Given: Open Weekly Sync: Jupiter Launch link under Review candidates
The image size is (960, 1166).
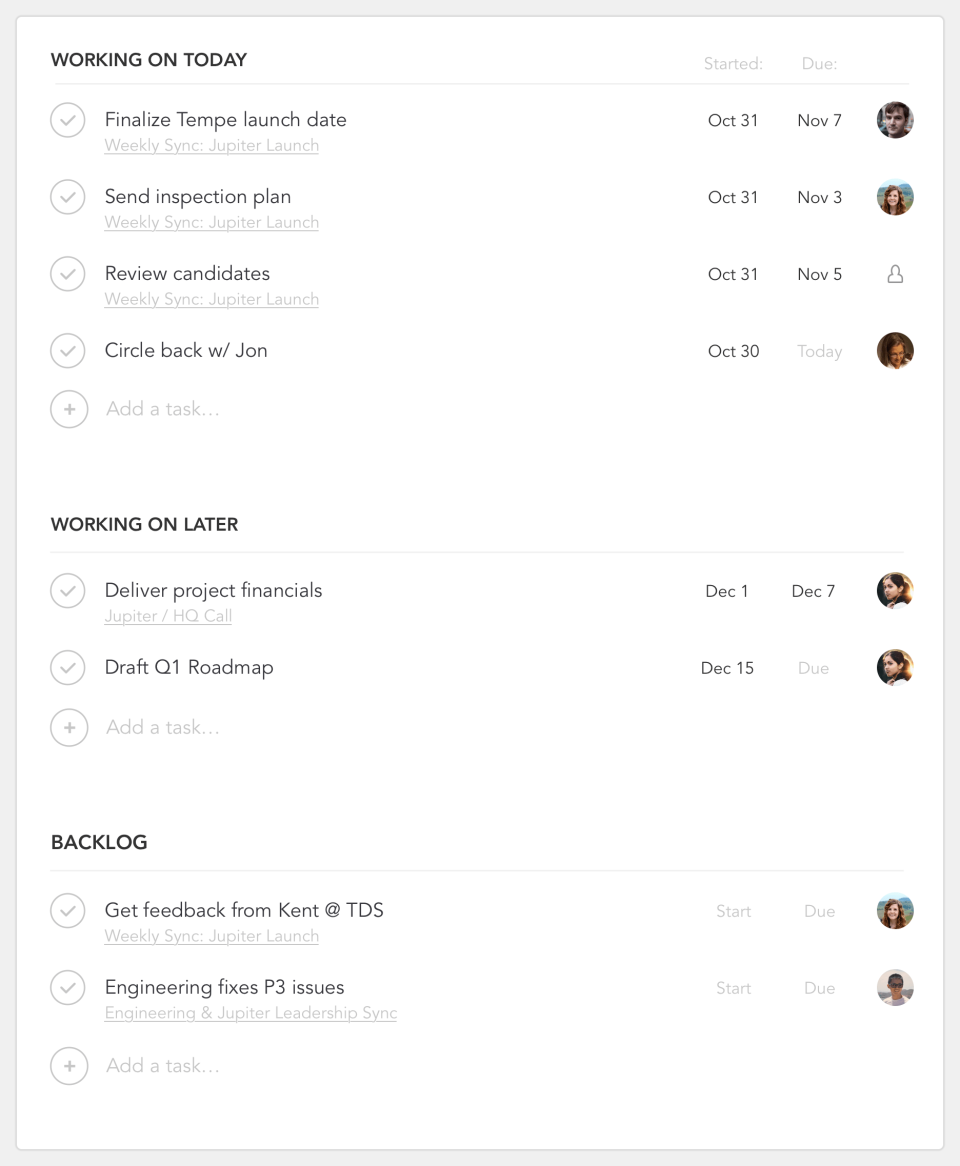Looking at the screenshot, I should [211, 299].
